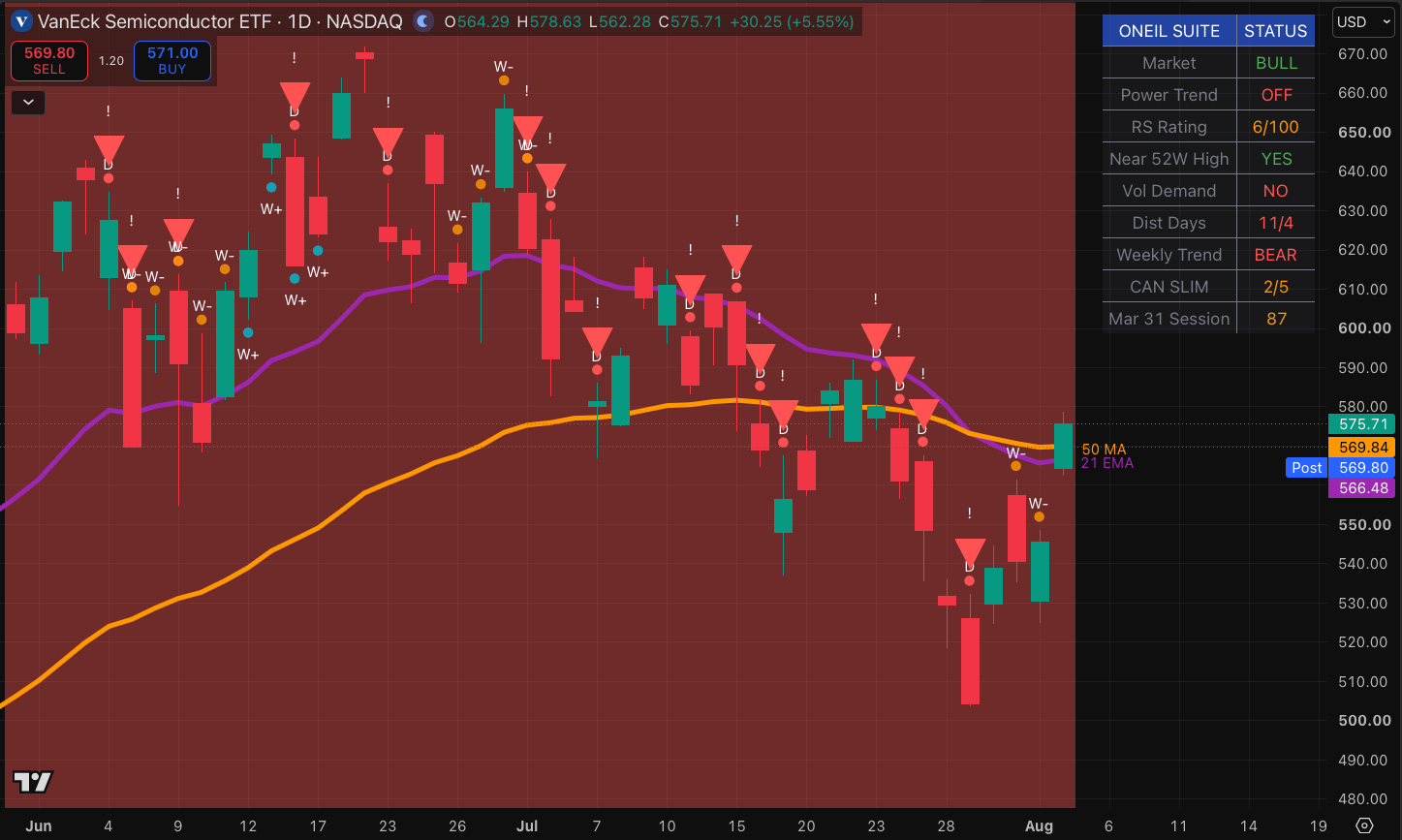This screenshot has width=1402, height=840.
Task: Click the ONEIL SUITE table header
Action: 1169,31
